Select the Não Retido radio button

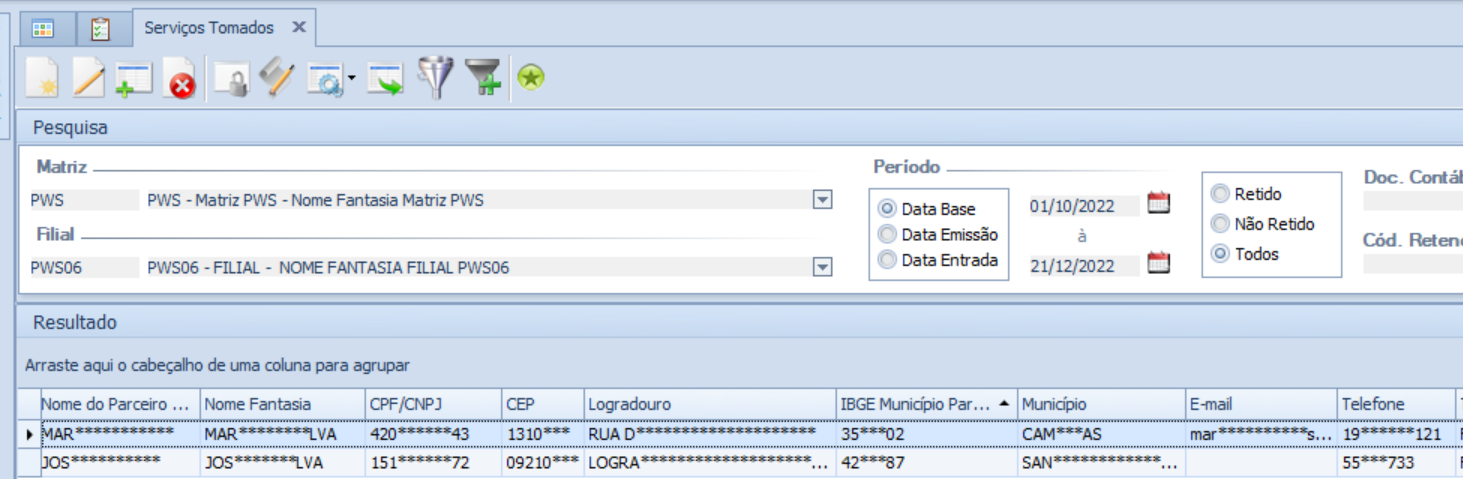point(1220,224)
